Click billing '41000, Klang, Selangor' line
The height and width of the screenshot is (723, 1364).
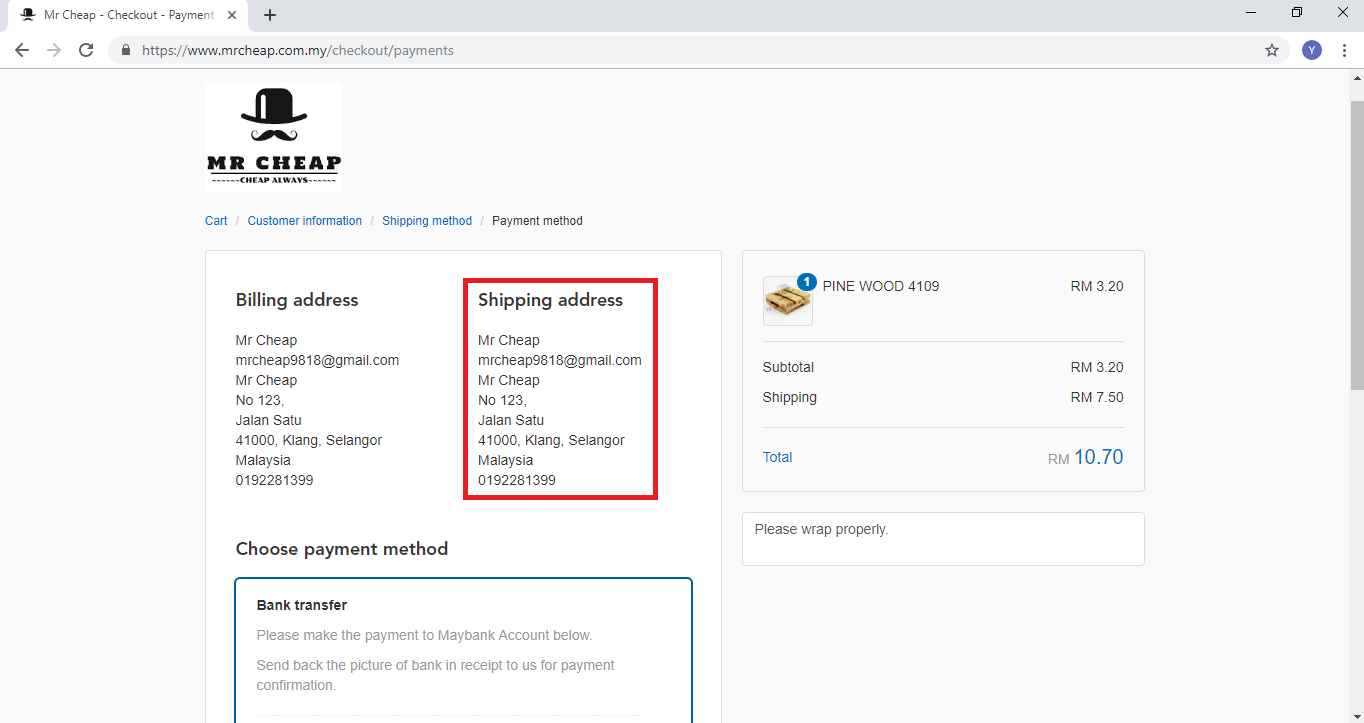(309, 440)
